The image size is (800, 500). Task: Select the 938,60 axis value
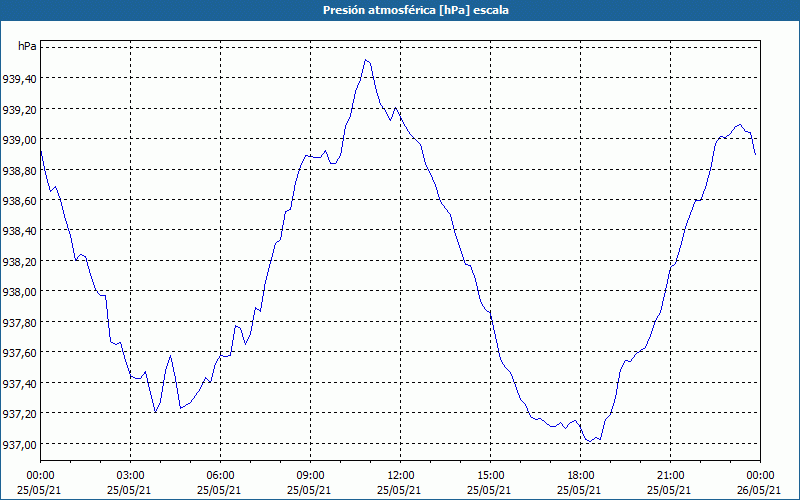pos(19,201)
